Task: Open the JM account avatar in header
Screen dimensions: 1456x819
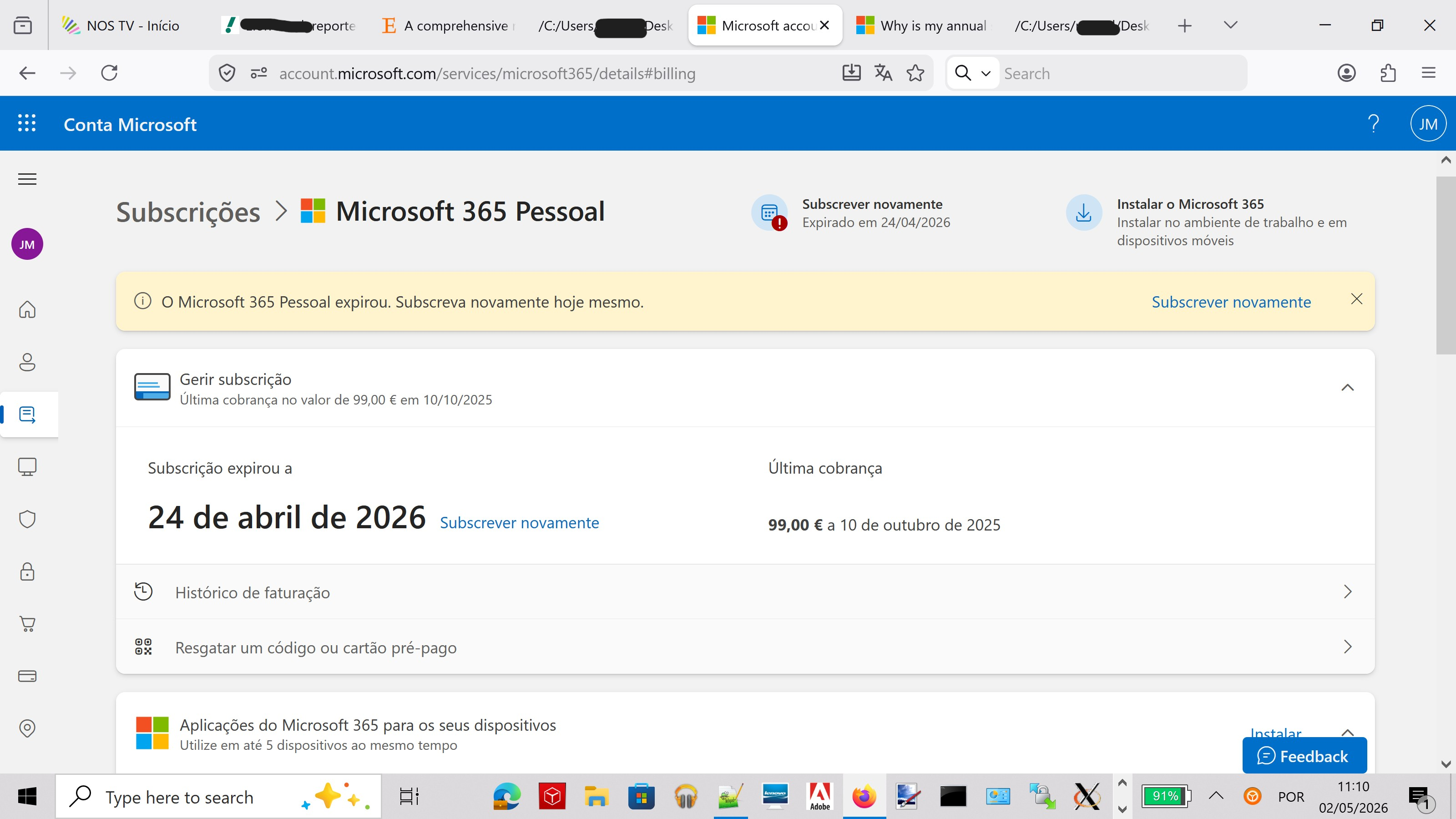Action: [1428, 123]
